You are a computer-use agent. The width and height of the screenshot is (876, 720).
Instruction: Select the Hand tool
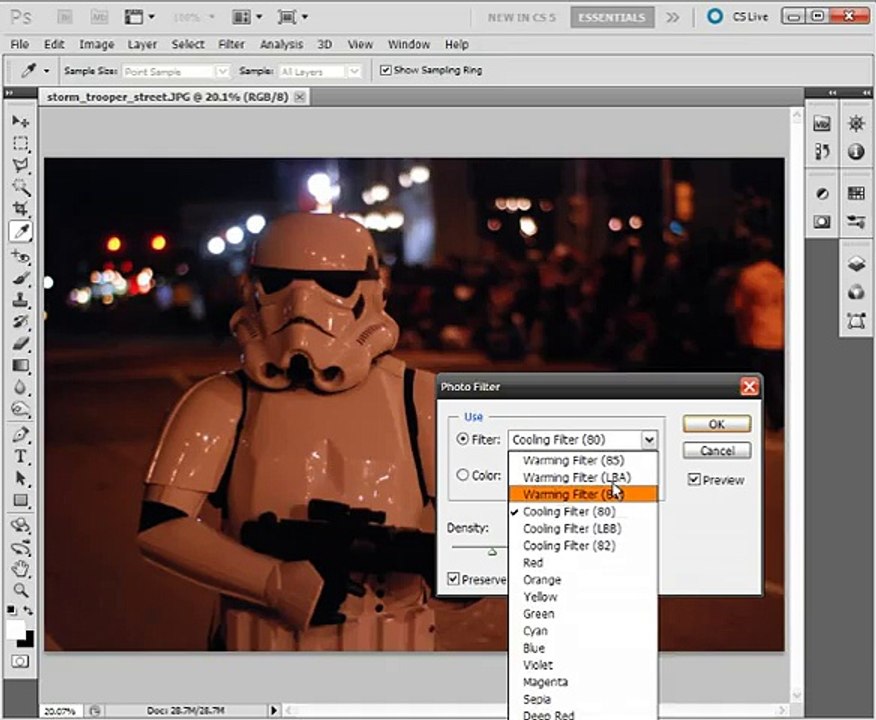(21, 569)
